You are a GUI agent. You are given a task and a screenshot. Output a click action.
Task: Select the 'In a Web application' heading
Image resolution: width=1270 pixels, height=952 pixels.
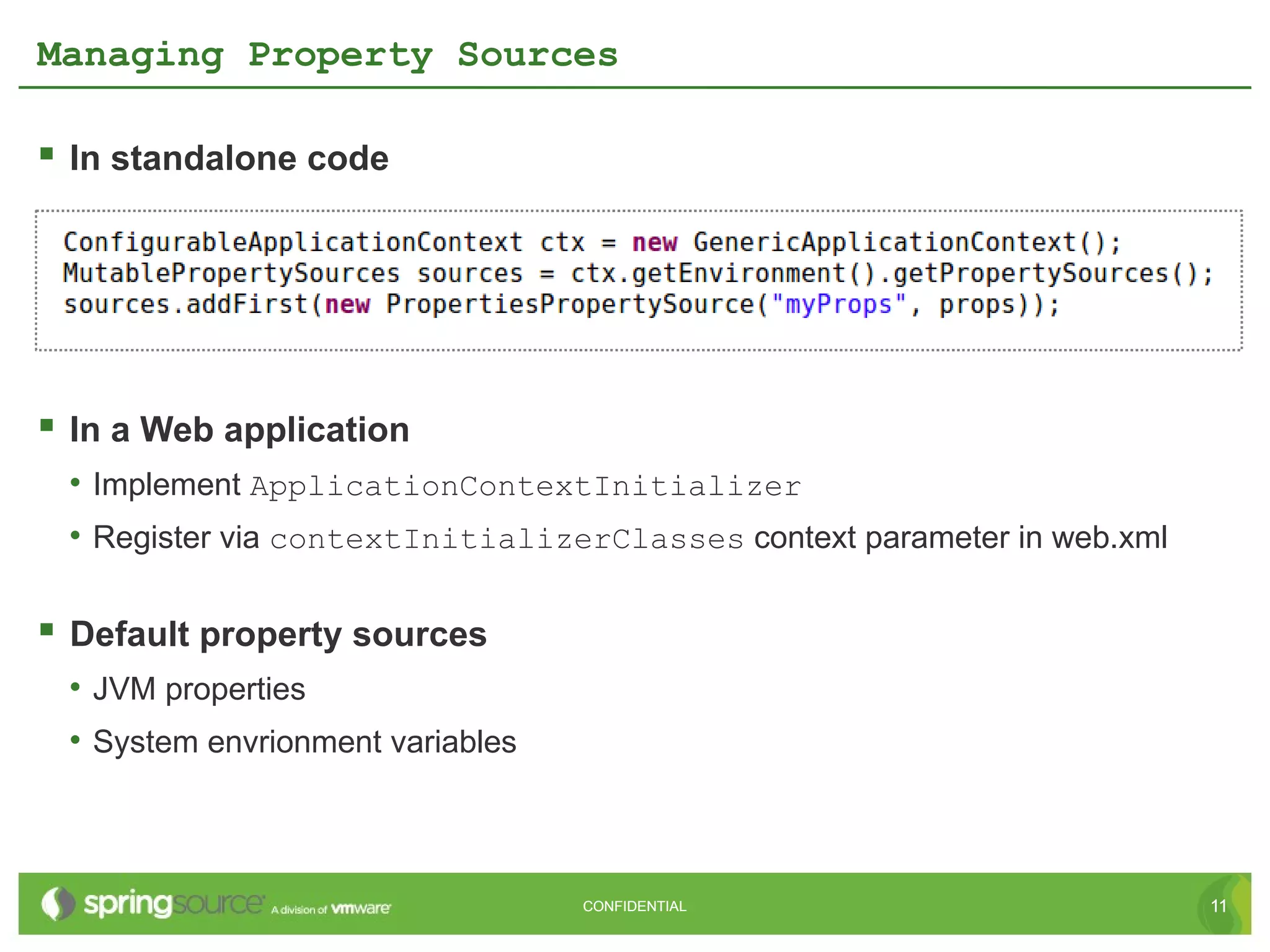(x=239, y=430)
